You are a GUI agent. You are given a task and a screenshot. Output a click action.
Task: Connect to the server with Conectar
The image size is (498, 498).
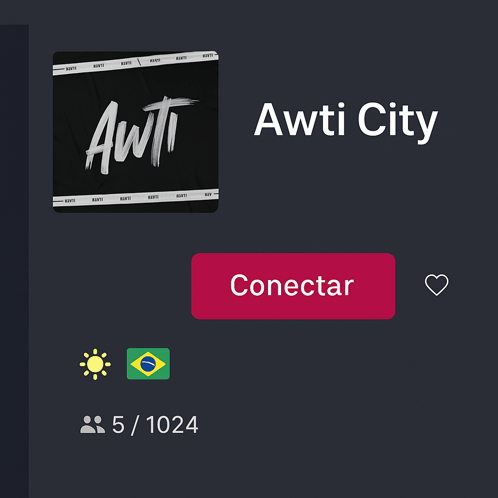pyautogui.click(x=293, y=286)
